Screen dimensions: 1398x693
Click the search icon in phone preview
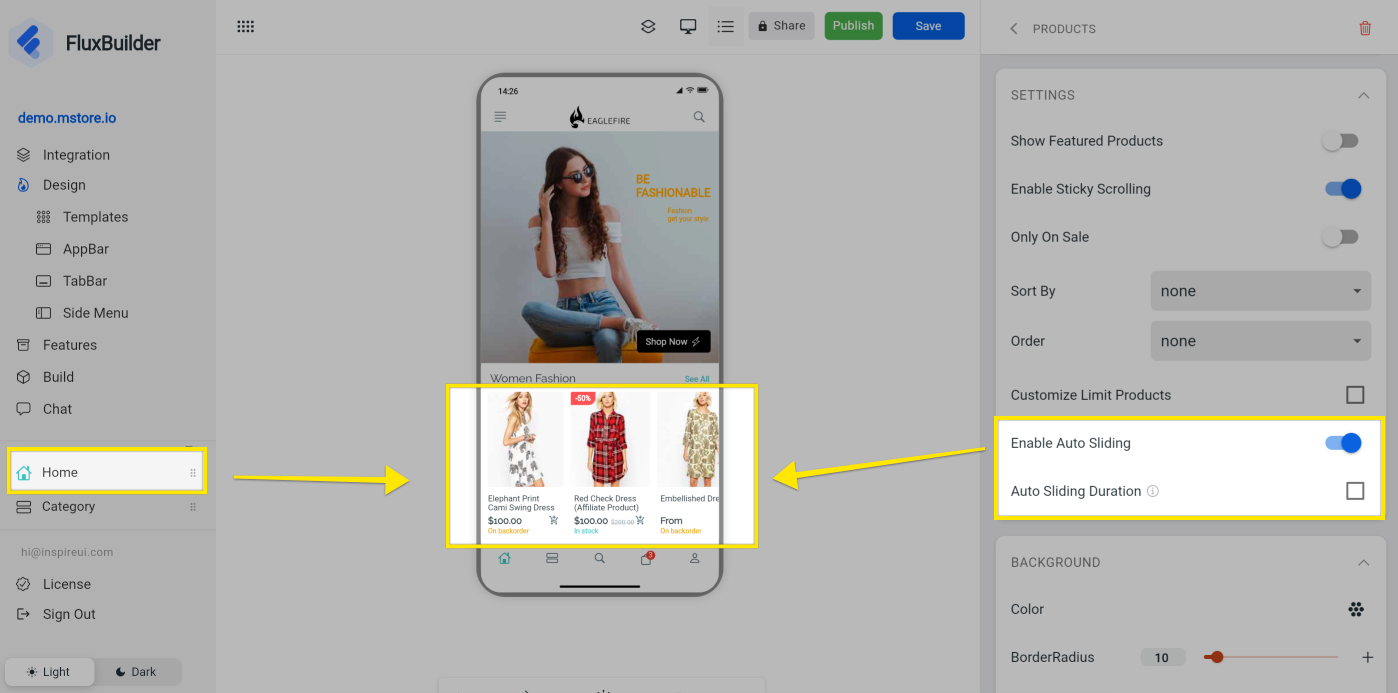[x=699, y=117]
